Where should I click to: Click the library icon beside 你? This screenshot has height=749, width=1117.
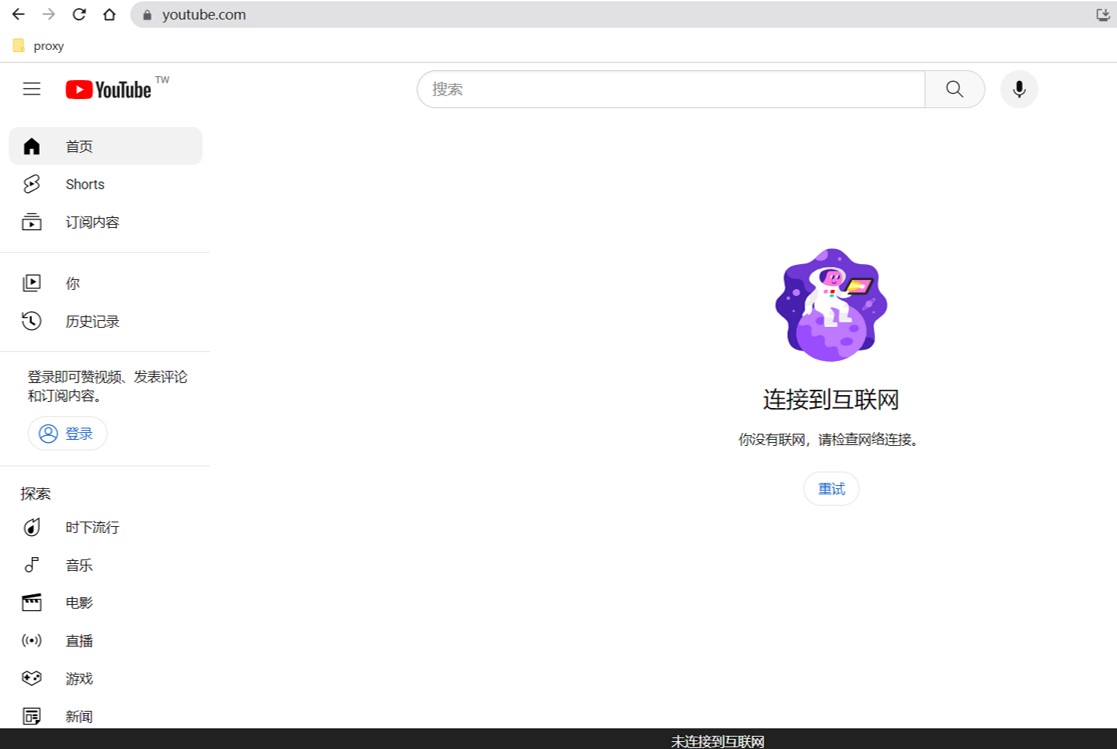point(31,283)
